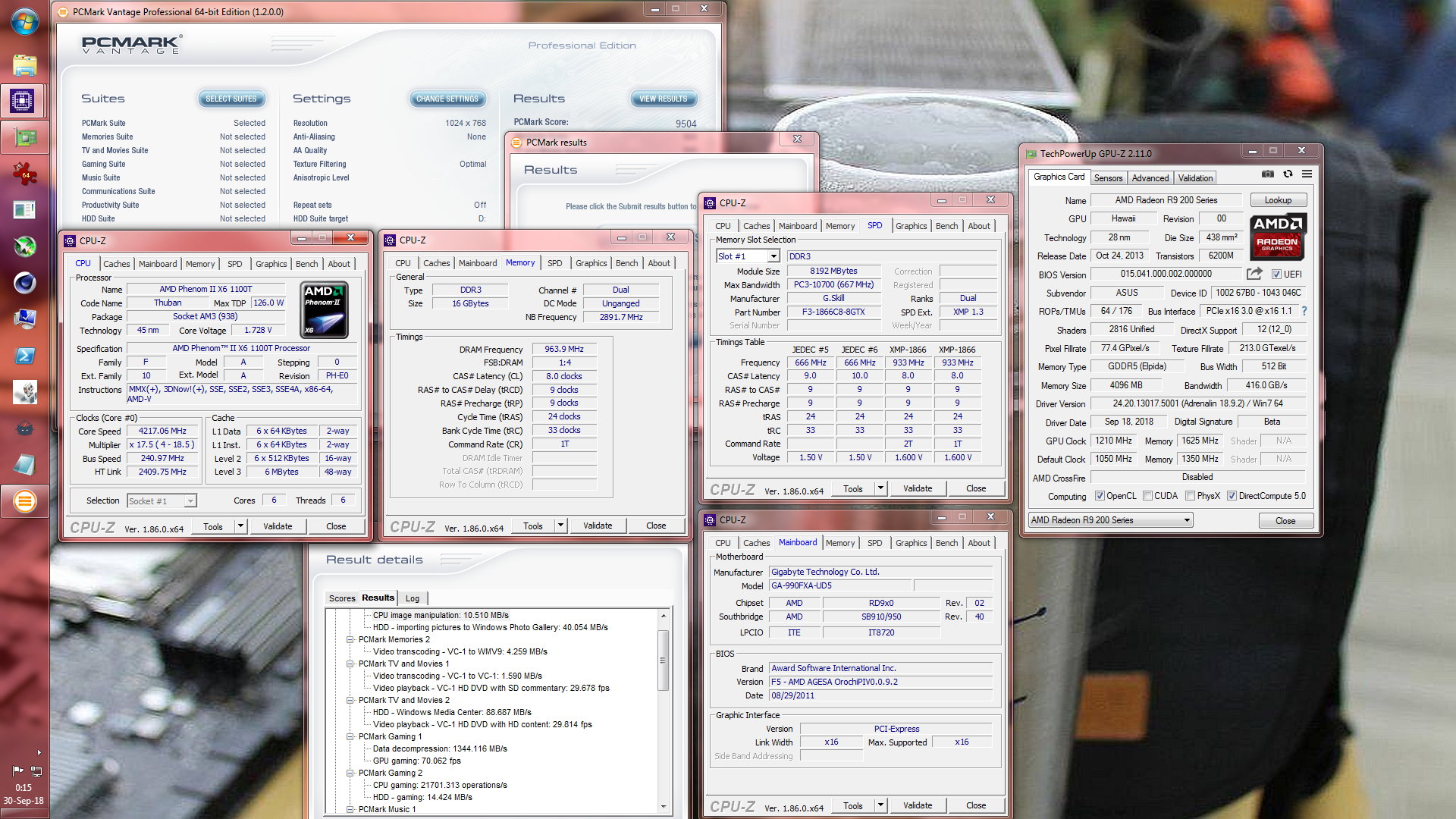1456x819 pixels.
Task: Switch to the Advanced tab in GPU-Z
Action: click(x=1150, y=178)
